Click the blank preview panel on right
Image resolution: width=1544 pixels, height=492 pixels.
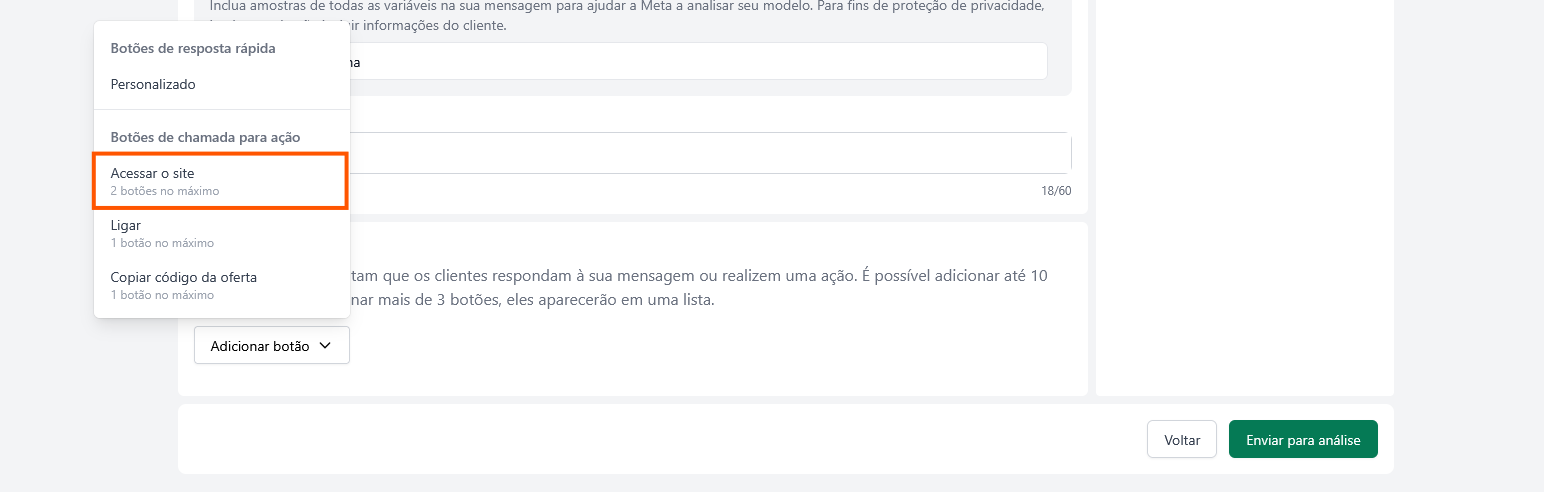(1245, 200)
